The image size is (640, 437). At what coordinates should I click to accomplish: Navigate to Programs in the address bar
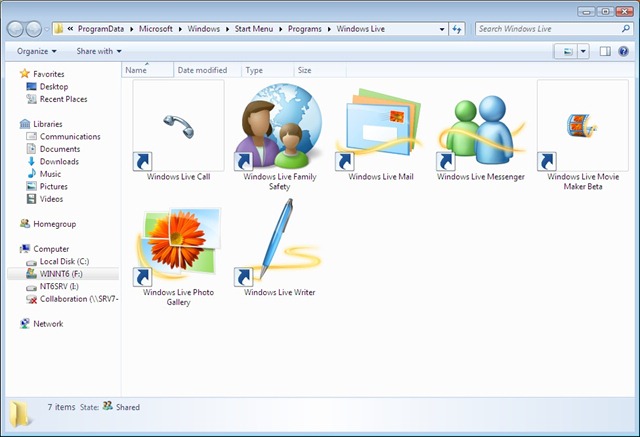point(304,29)
